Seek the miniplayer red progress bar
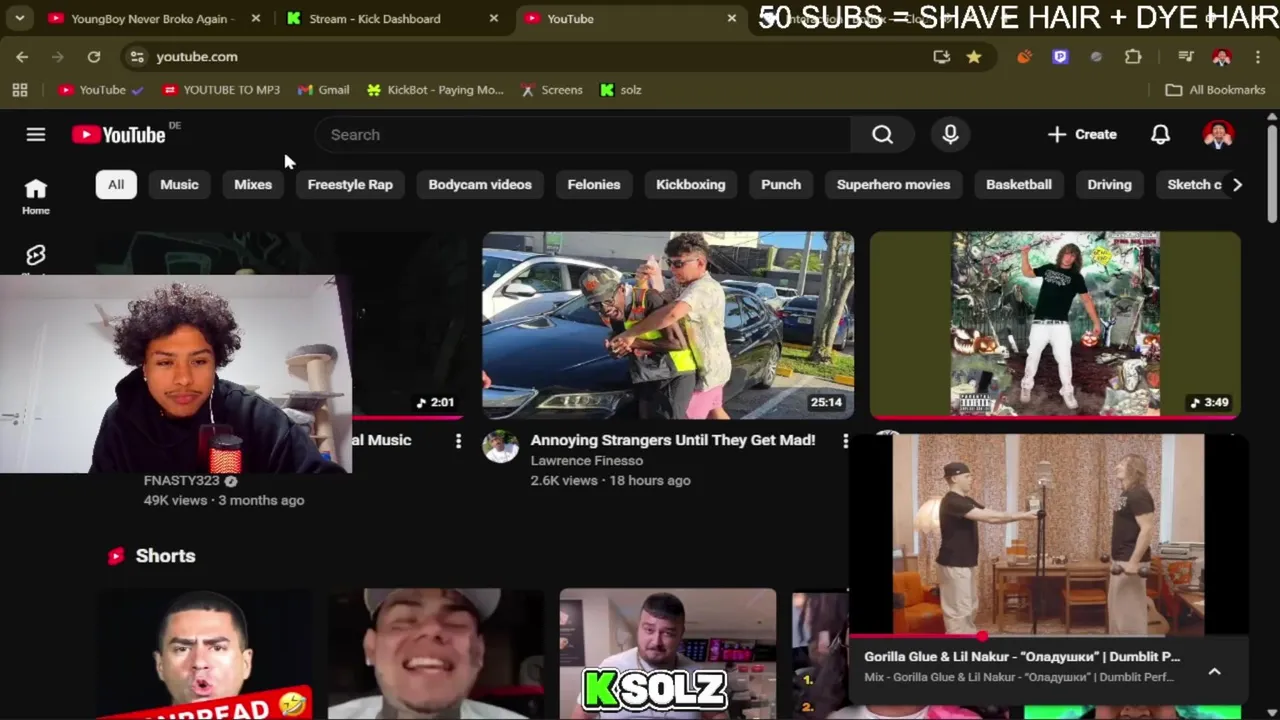The width and height of the screenshot is (1280, 720). 1048,636
